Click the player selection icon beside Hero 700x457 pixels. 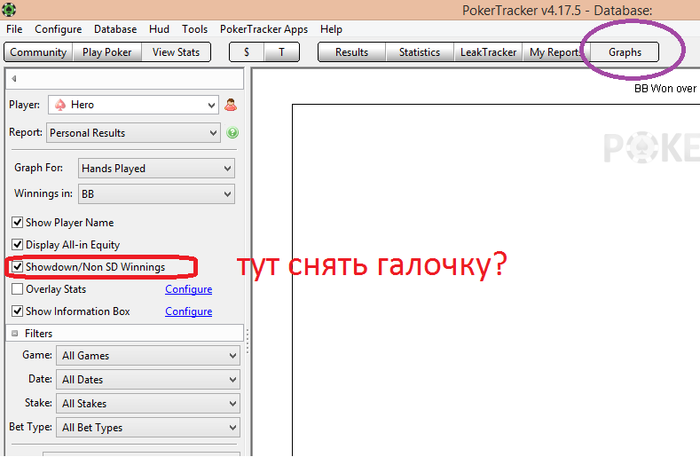(x=231, y=105)
